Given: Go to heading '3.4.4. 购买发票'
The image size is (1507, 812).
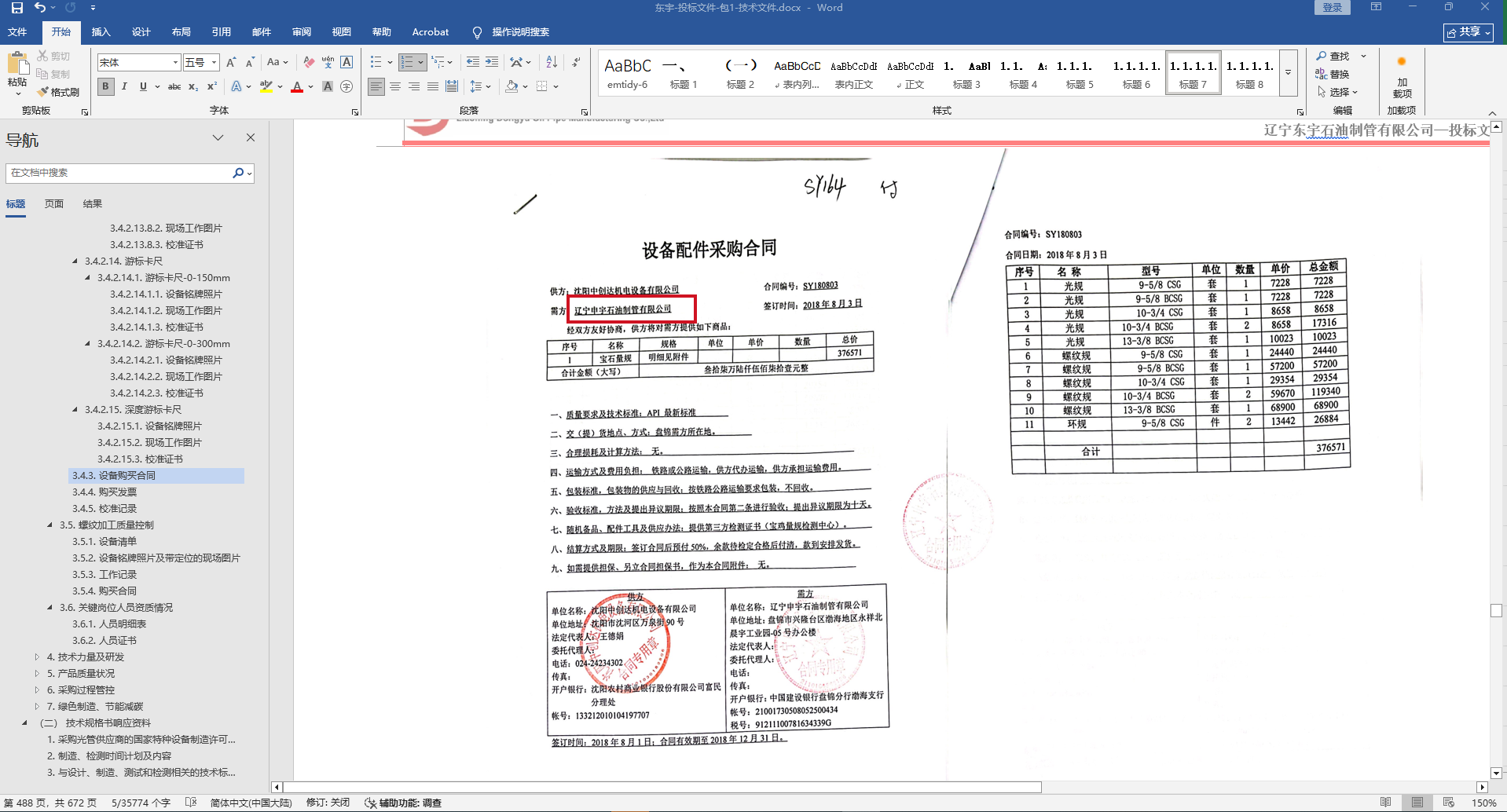Looking at the screenshot, I should pos(104,492).
